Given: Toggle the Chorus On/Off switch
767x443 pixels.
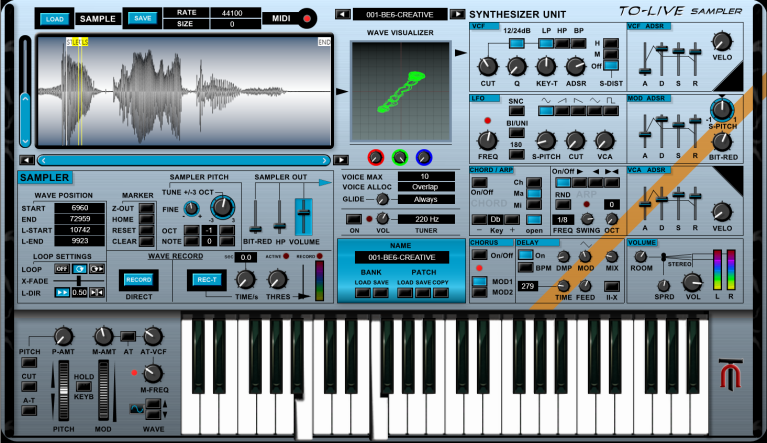Looking at the screenshot, I should pyautogui.click(x=478, y=255).
